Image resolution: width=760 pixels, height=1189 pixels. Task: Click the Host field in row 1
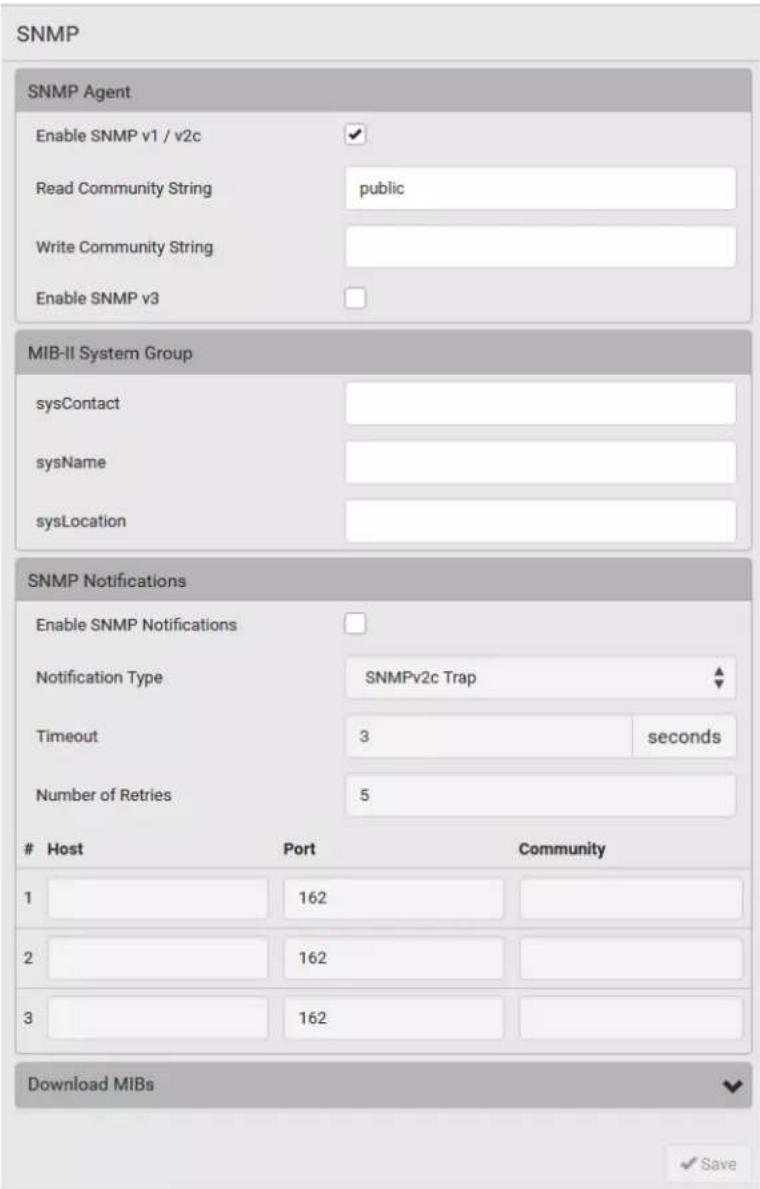(158, 898)
